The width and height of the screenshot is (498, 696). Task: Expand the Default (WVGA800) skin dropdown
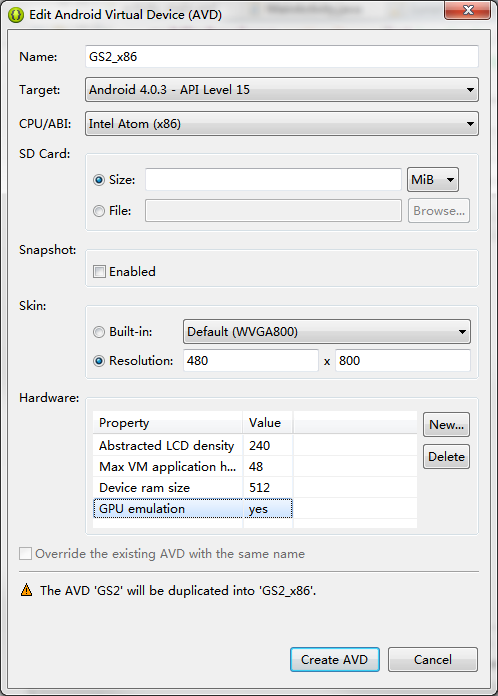[x=327, y=332]
